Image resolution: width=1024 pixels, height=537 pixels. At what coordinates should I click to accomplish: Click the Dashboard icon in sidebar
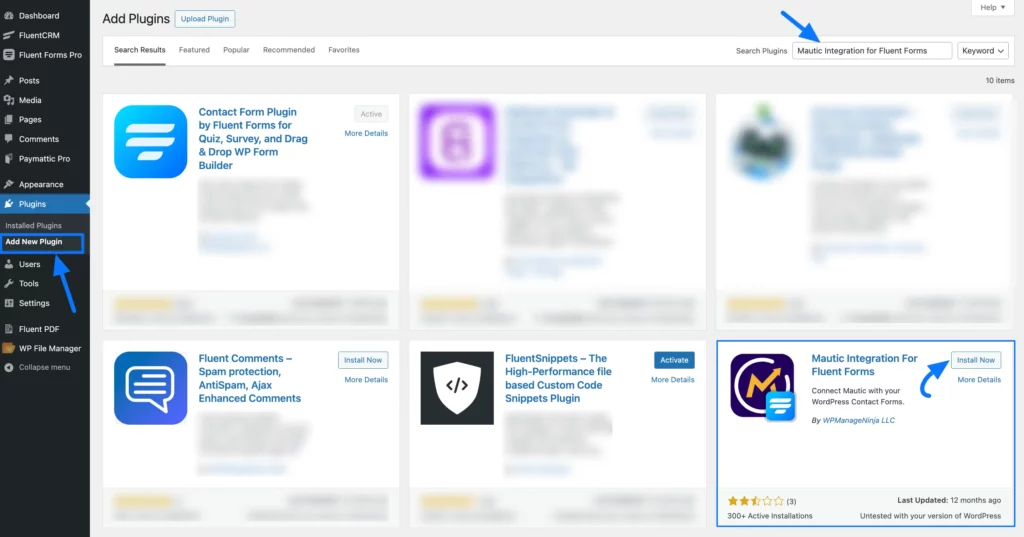(9, 16)
